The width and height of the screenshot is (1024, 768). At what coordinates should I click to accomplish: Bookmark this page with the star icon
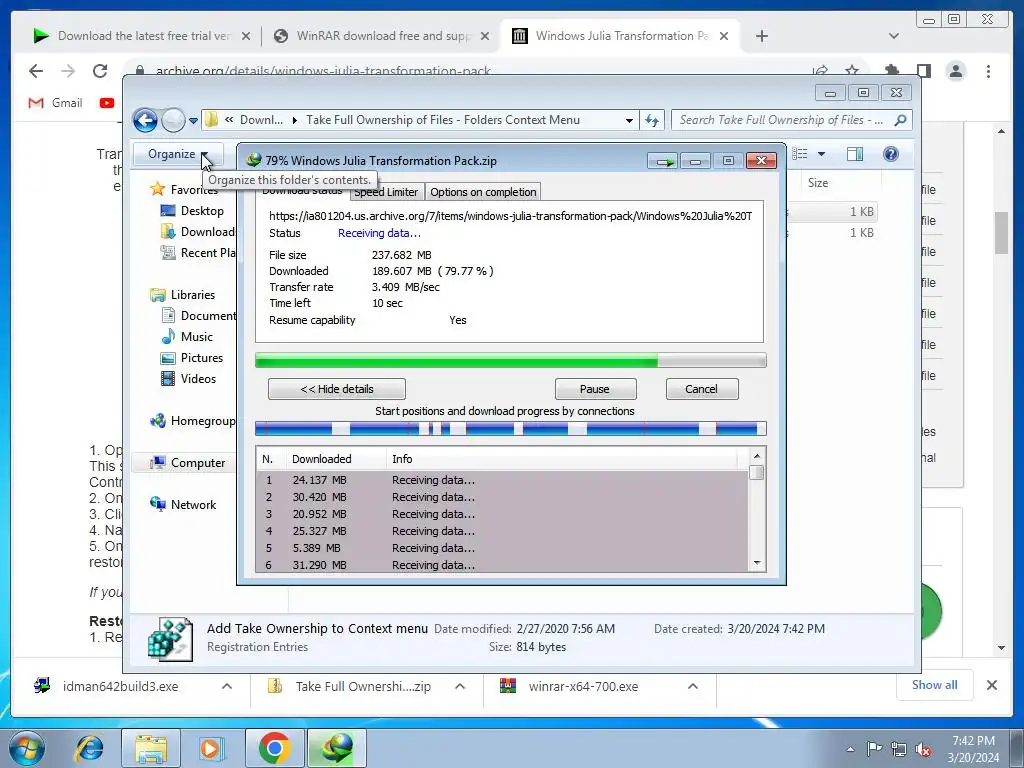[852, 71]
